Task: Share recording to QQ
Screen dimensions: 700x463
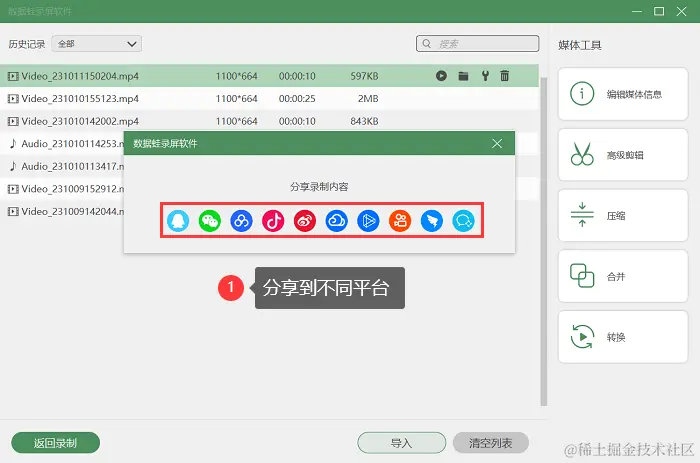Action: [x=178, y=221]
